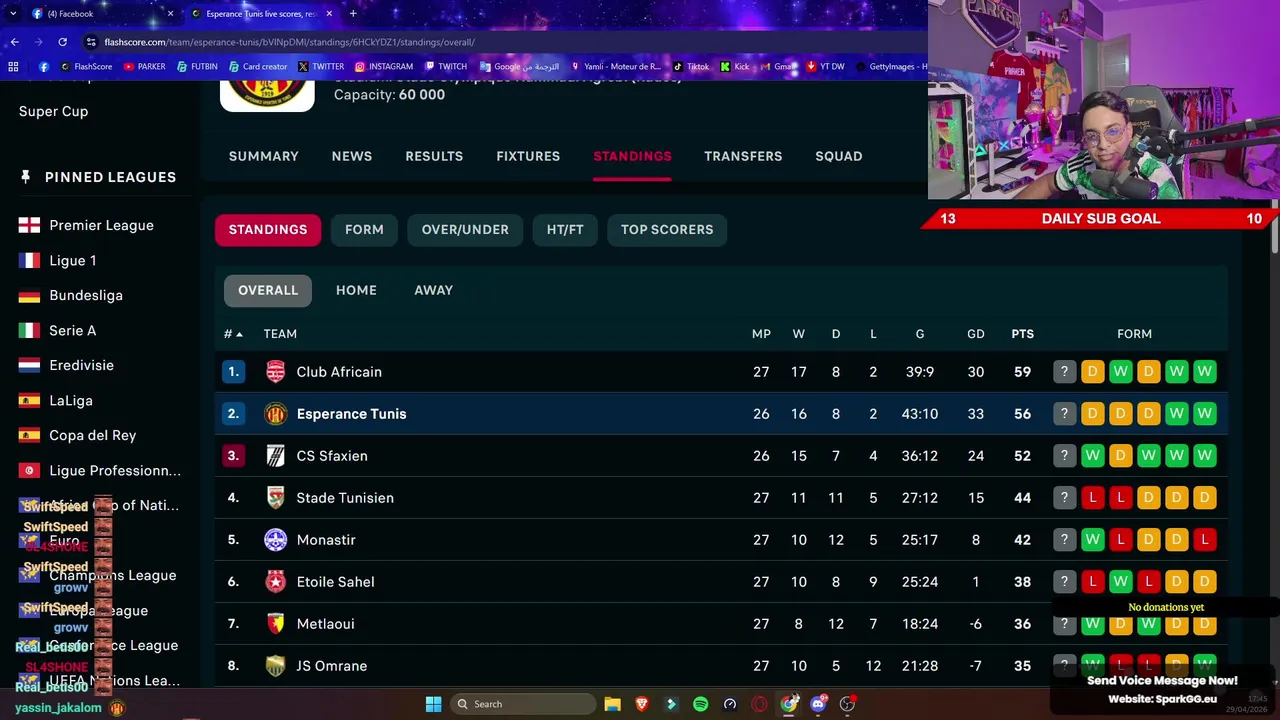Viewport: 1280px width, 720px height.
Task: Switch to the NEWS tab
Action: [352, 156]
